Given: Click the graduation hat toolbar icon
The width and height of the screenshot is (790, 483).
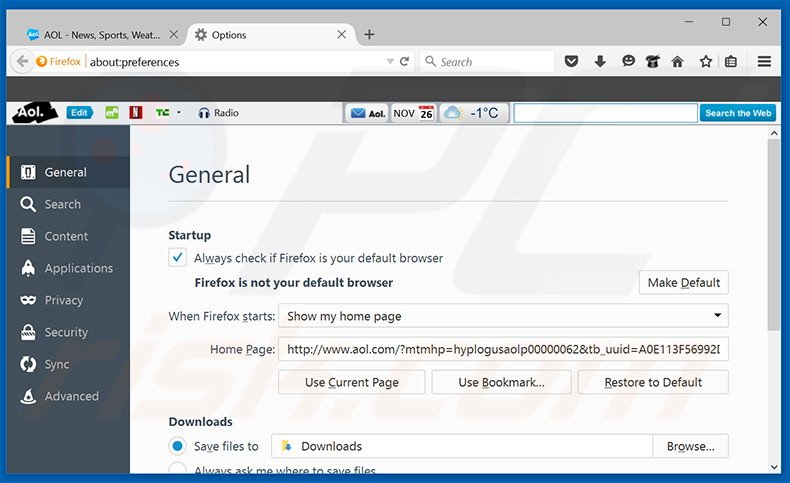Looking at the screenshot, I should (x=652, y=61).
